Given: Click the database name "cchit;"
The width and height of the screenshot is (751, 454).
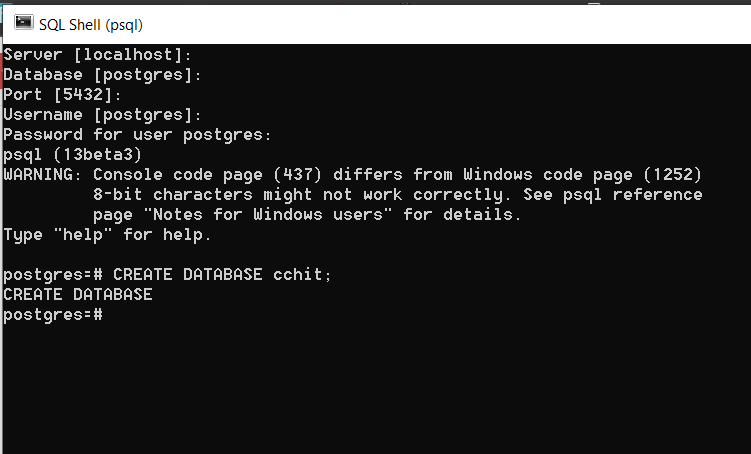Looking at the screenshot, I should pos(302,274).
